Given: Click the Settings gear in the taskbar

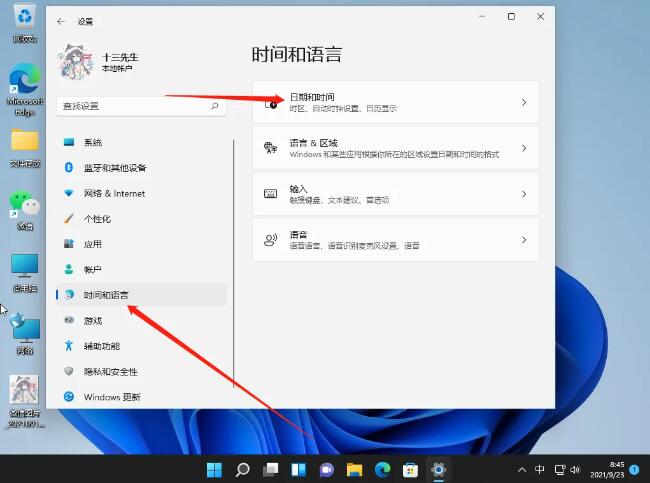Looking at the screenshot, I should coord(438,470).
